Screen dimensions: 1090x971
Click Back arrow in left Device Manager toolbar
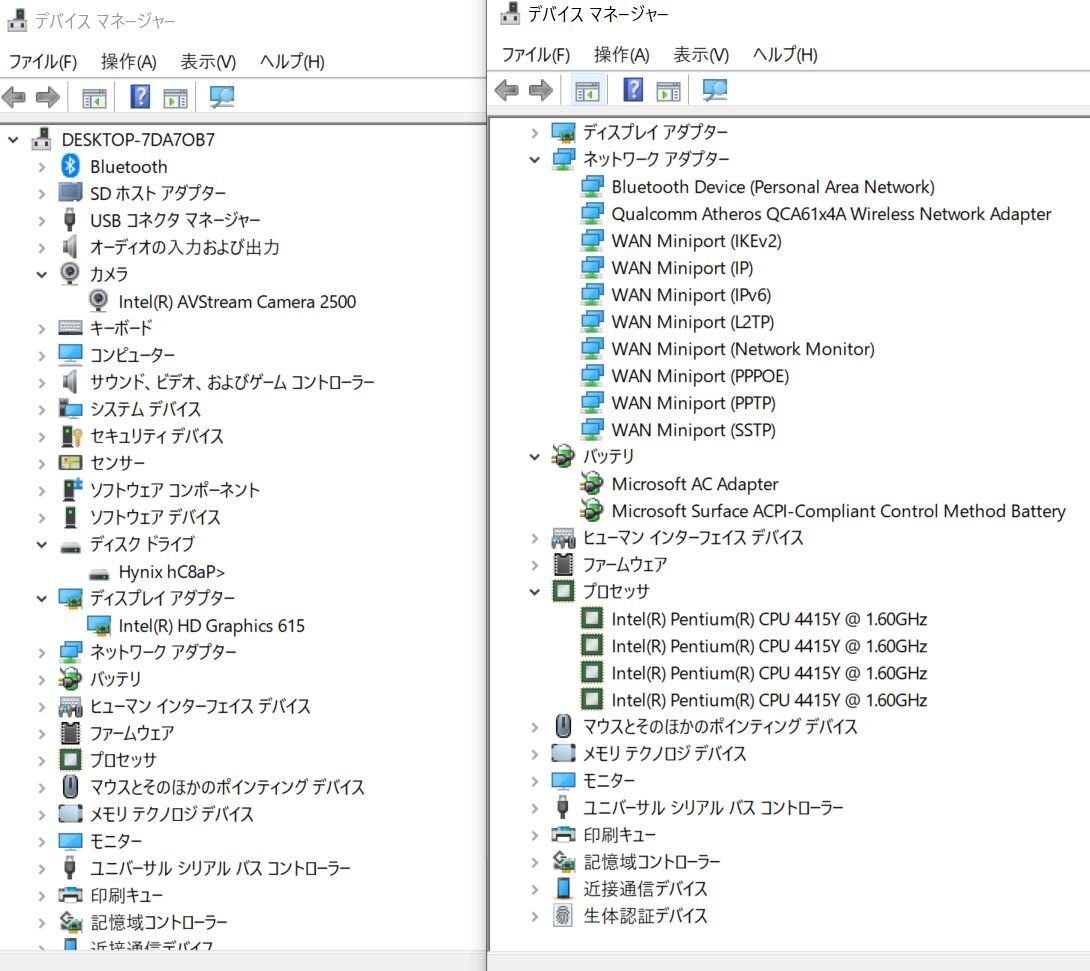coord(14,97)
